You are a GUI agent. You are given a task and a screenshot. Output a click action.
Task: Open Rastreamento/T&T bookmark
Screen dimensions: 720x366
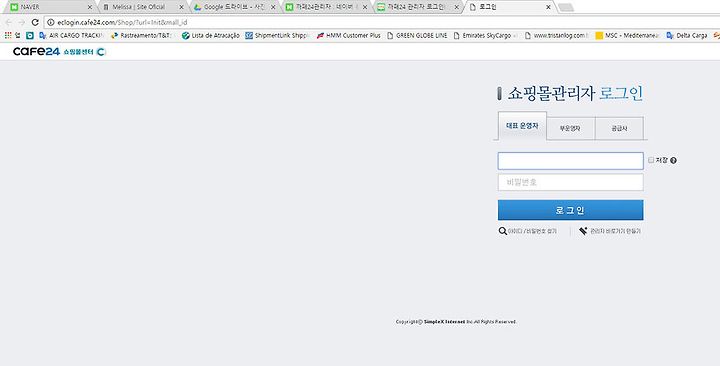tap(141, 35)
